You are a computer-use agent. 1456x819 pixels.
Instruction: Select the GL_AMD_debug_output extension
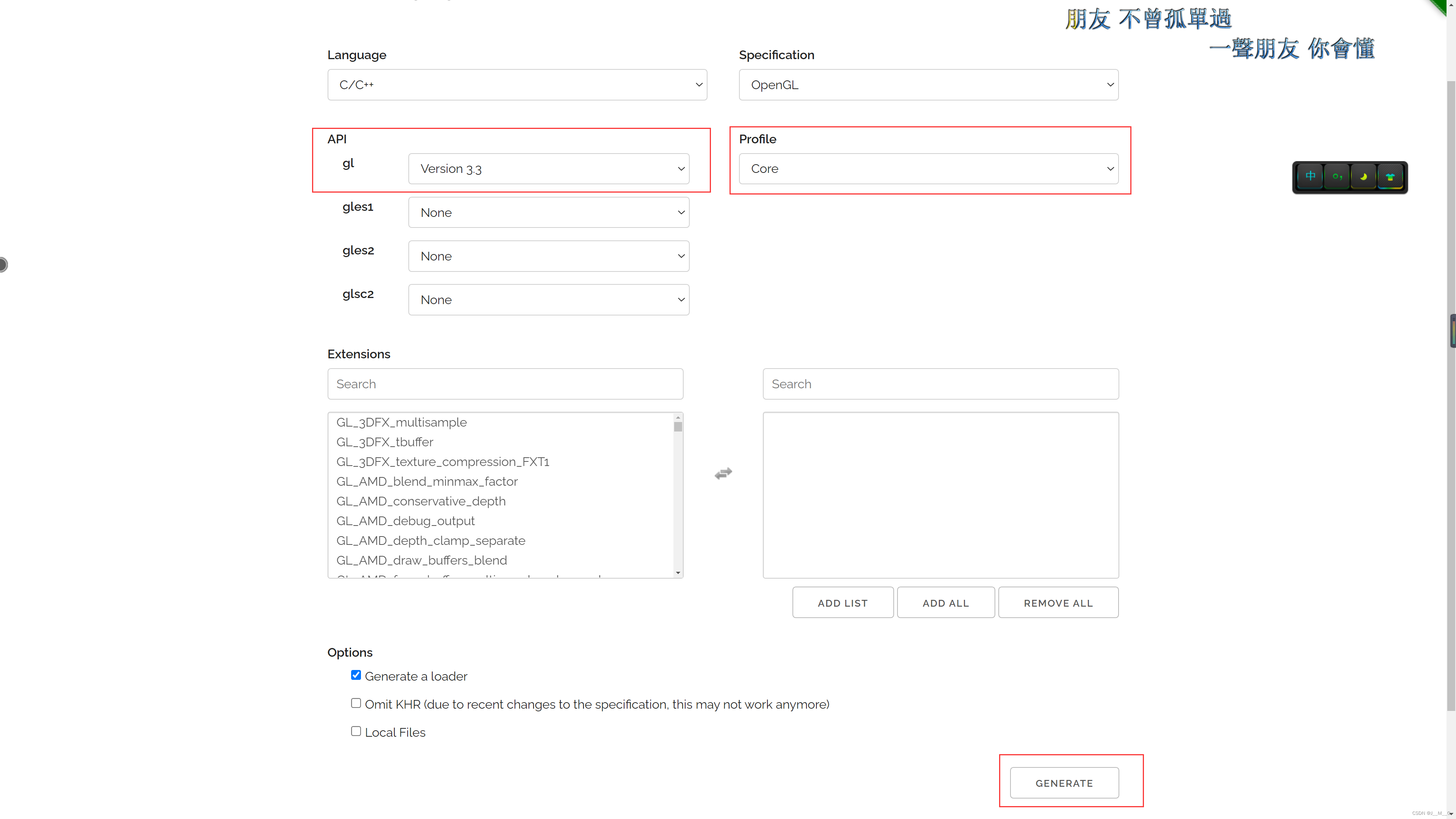405,521
